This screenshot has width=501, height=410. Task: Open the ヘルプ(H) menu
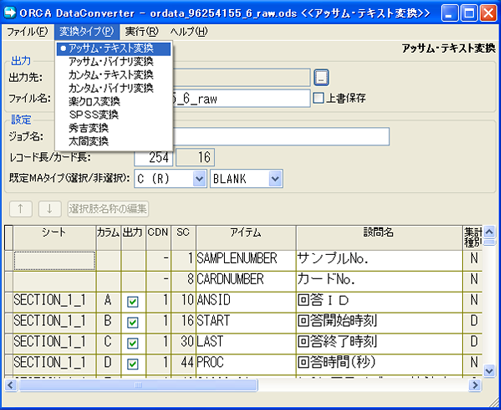click(189, 32)
